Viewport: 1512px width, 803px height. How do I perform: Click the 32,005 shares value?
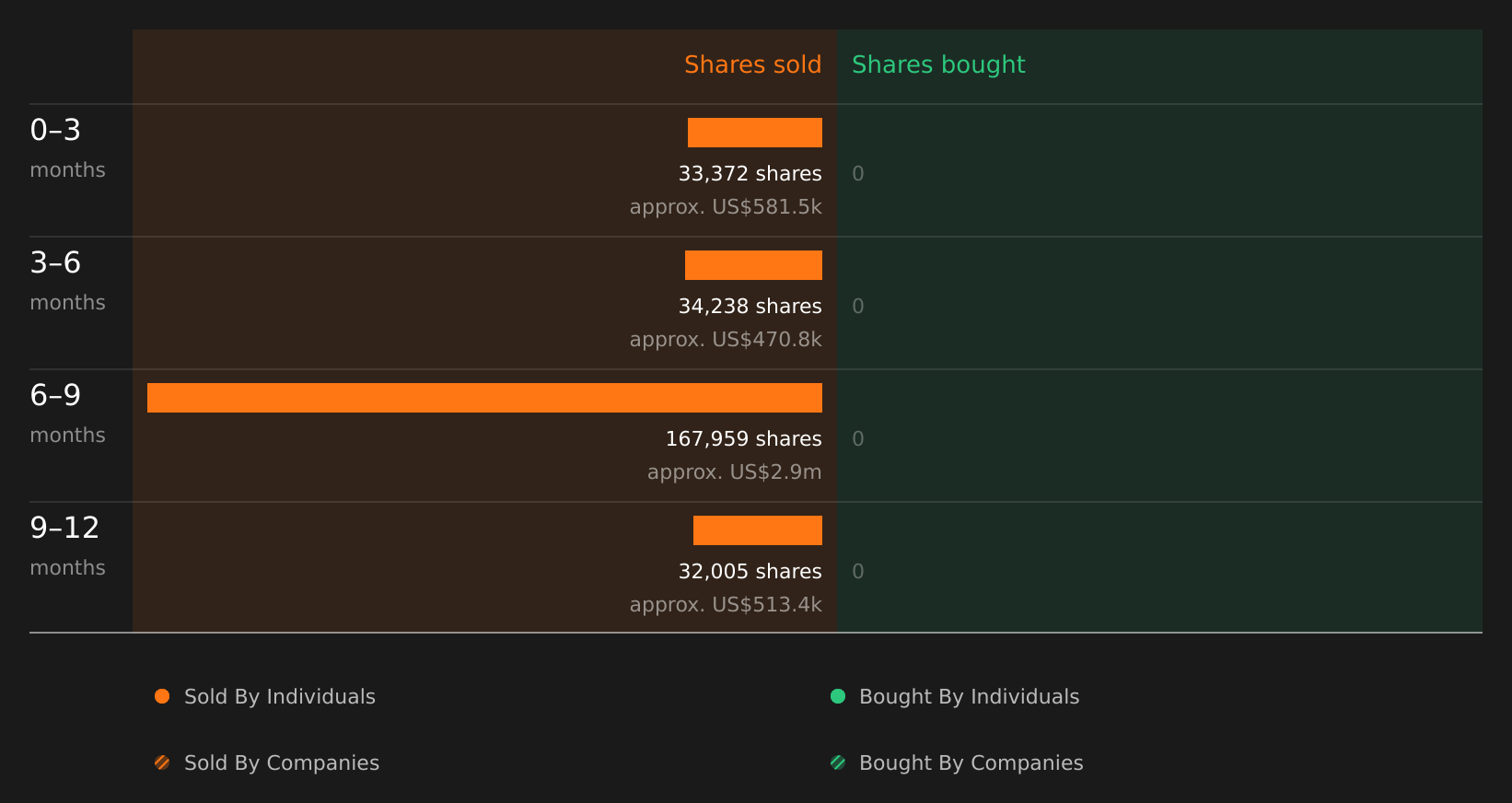point(750,572)
